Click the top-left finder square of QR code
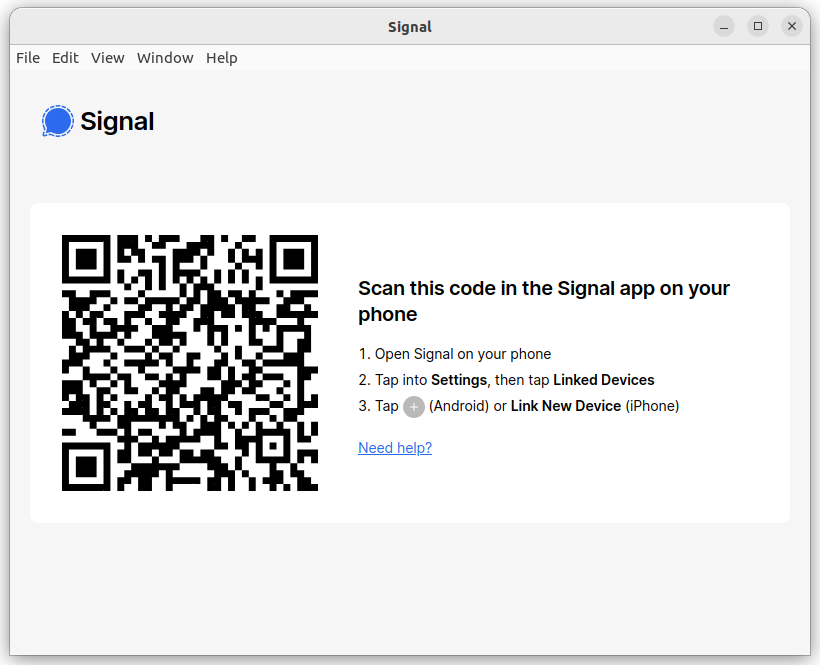The width and height of the screenshot is (820, 665). point(86,259)
